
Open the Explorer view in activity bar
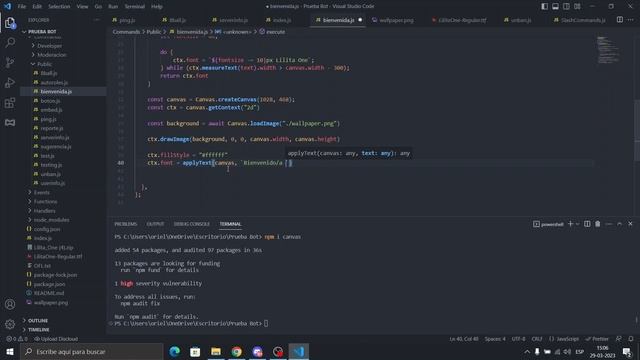(10, 23)
